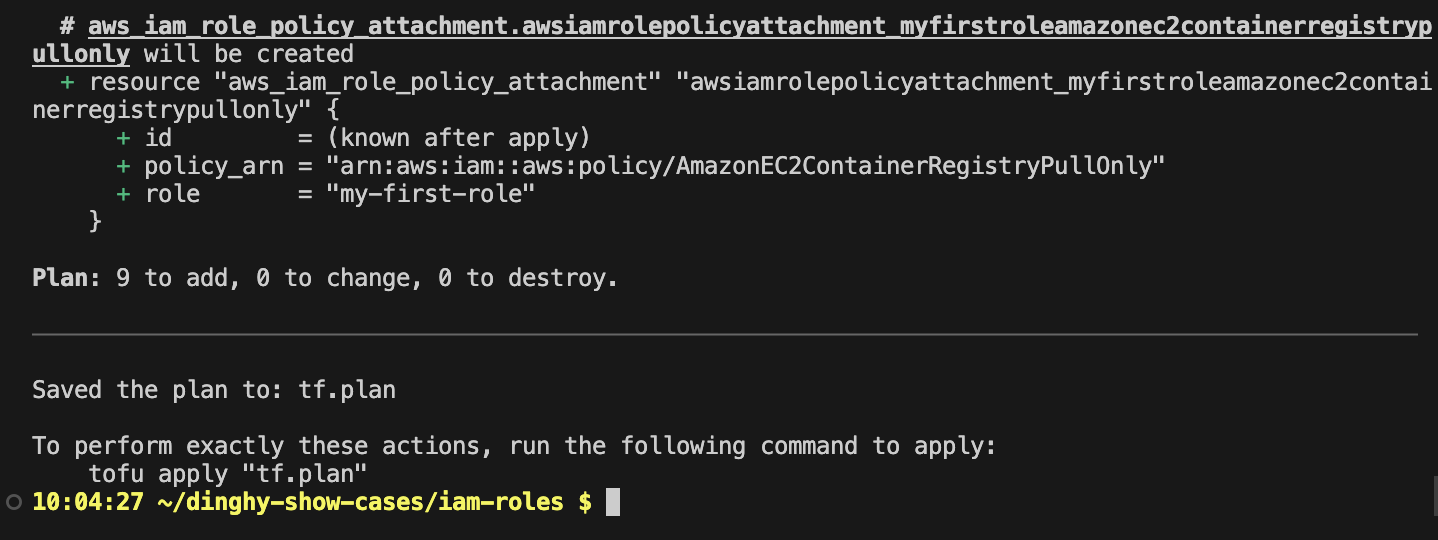Click the ~/dinghy-show-cases/iam-roles path in the prompt
This screenshot has width=1438, height=540.
point(360,501)
